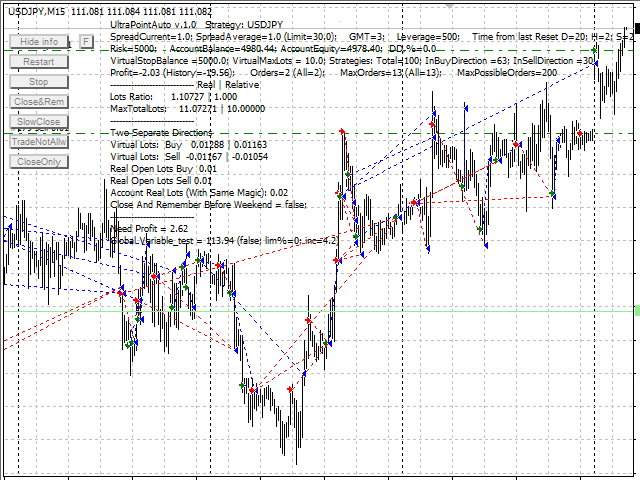Click the text "SpreadAverage=1.0 (Limit=30.0);"
The width and height of the screenshot is (640, 480).
pos(267,37)
